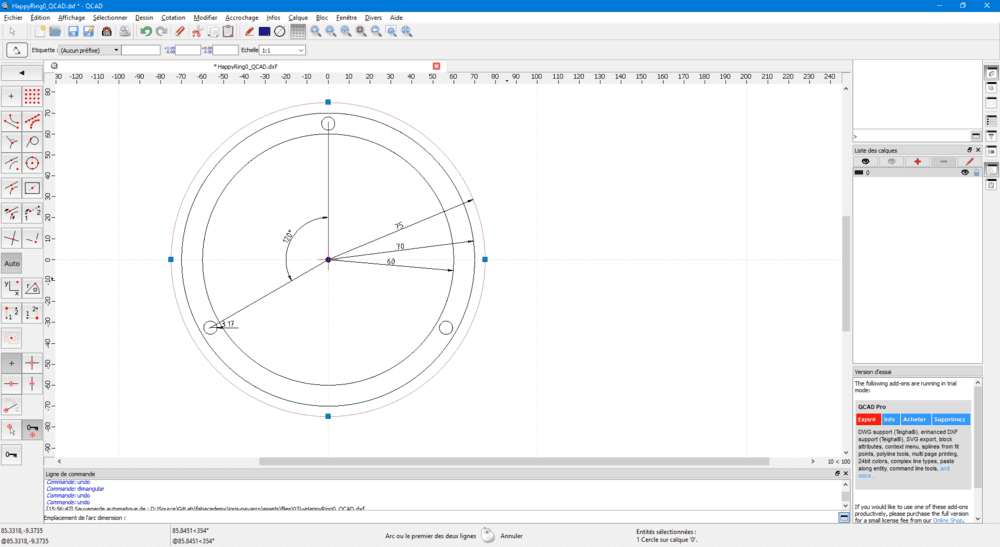This screenshot has width=1000, height=547.
Task: Toggle visibility of layer 0
Action: pyautogui.click(x=964, y=173)
